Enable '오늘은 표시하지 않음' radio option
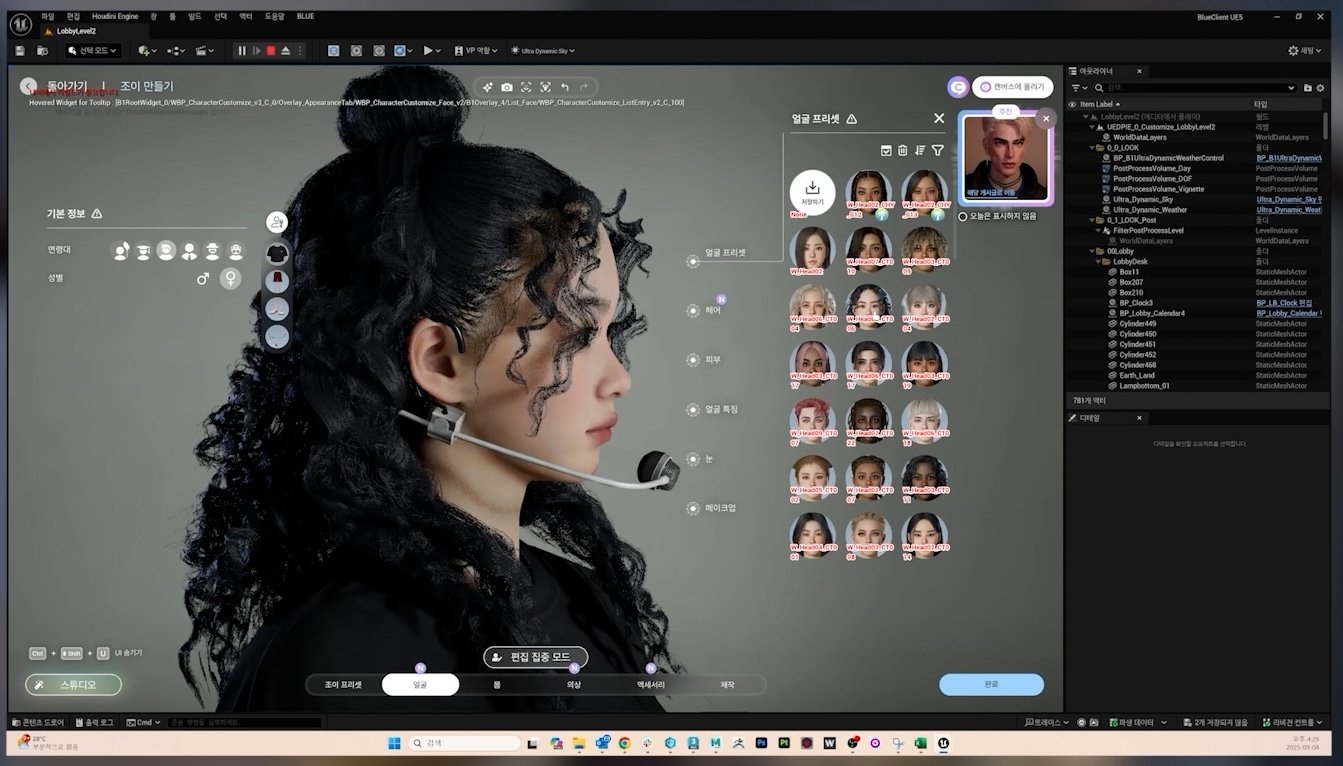This screenshot has width=1343, height=766. [x=963, y=216]
